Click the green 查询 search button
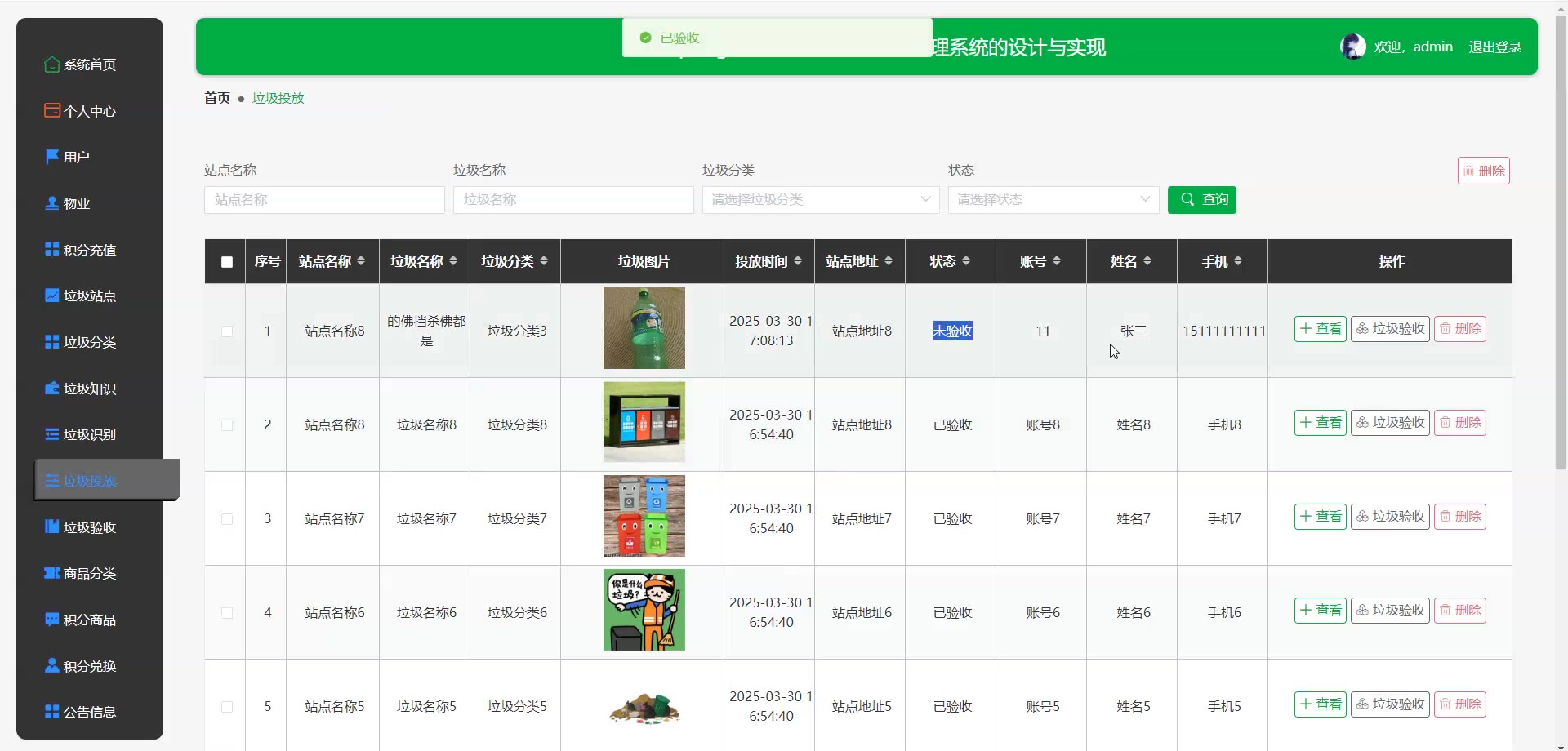Screen dimensions: 1568x751 tap(1201, 200)
